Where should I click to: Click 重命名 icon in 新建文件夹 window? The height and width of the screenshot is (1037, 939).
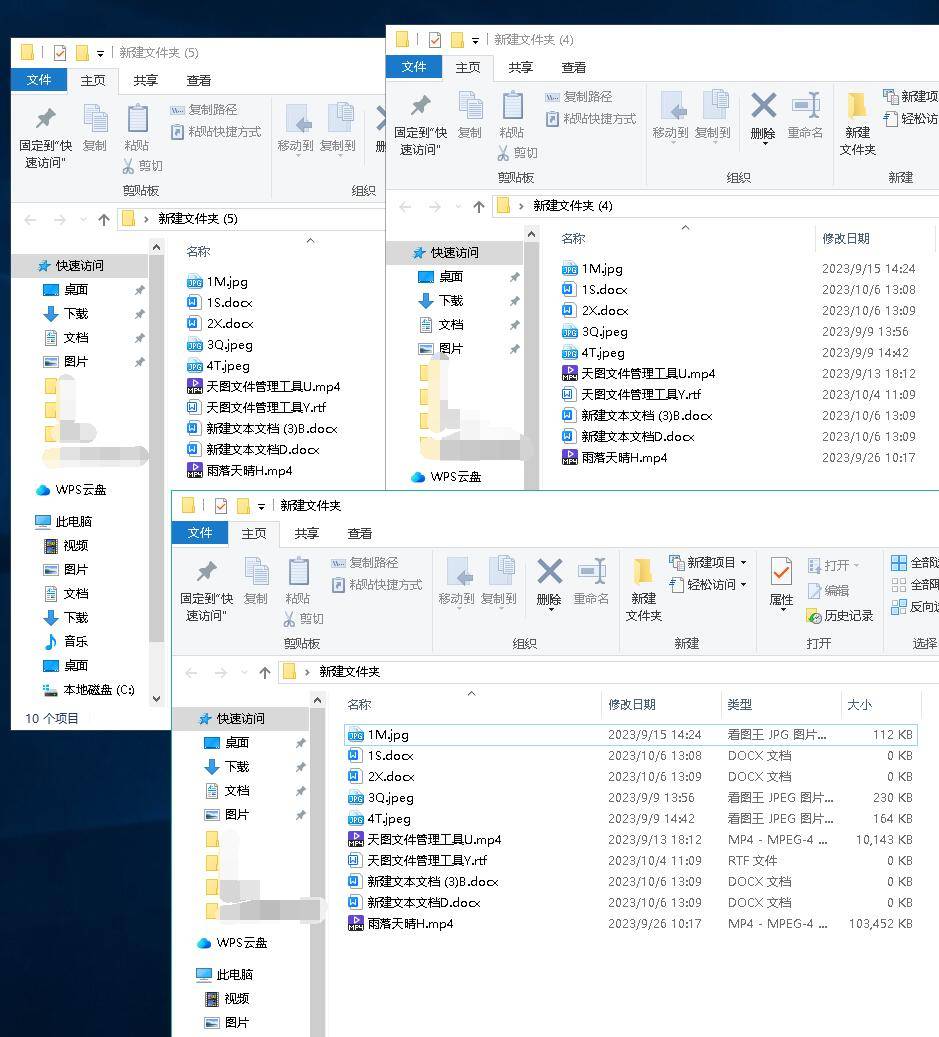click(592, 573)
